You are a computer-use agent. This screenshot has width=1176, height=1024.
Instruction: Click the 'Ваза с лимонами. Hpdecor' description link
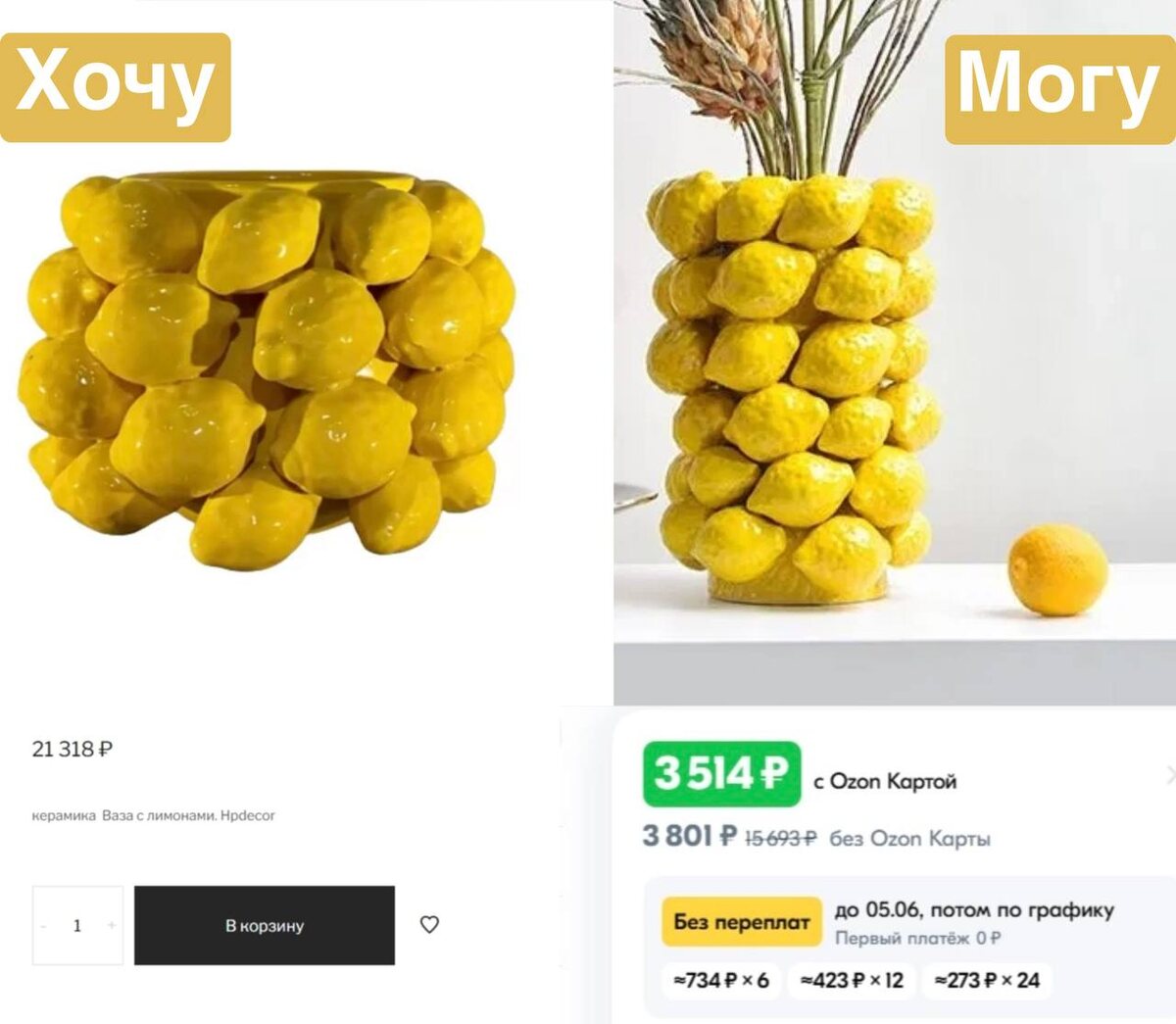point(188,815)
